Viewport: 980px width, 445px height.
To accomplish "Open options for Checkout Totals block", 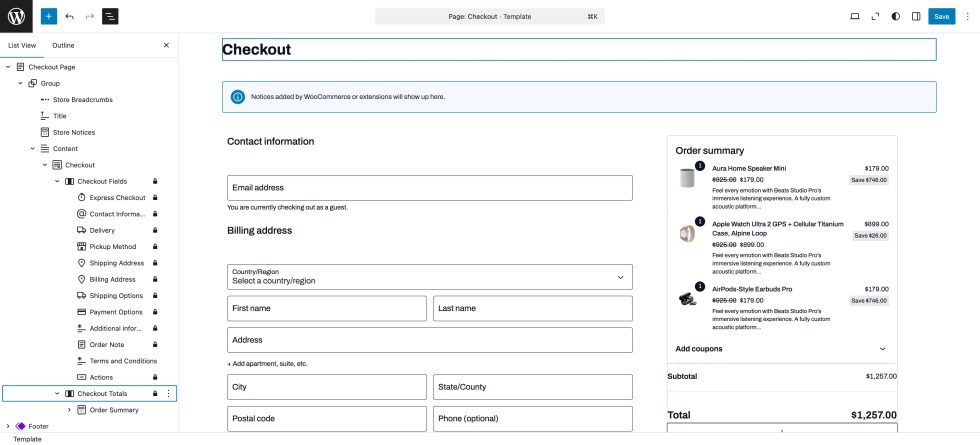I will (168, 394).
